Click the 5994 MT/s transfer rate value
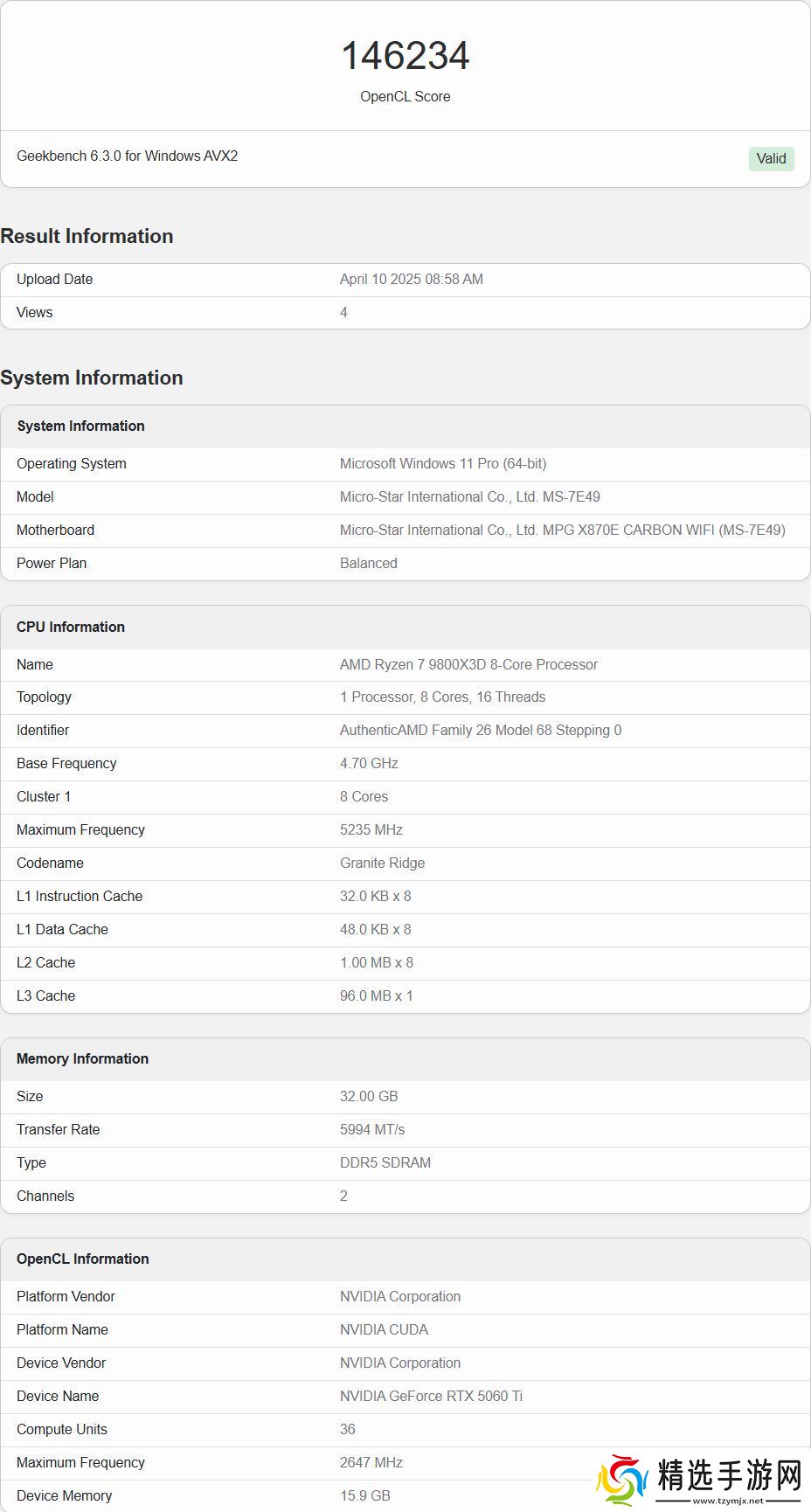811x1512 pixels. tap(372, 1129)
